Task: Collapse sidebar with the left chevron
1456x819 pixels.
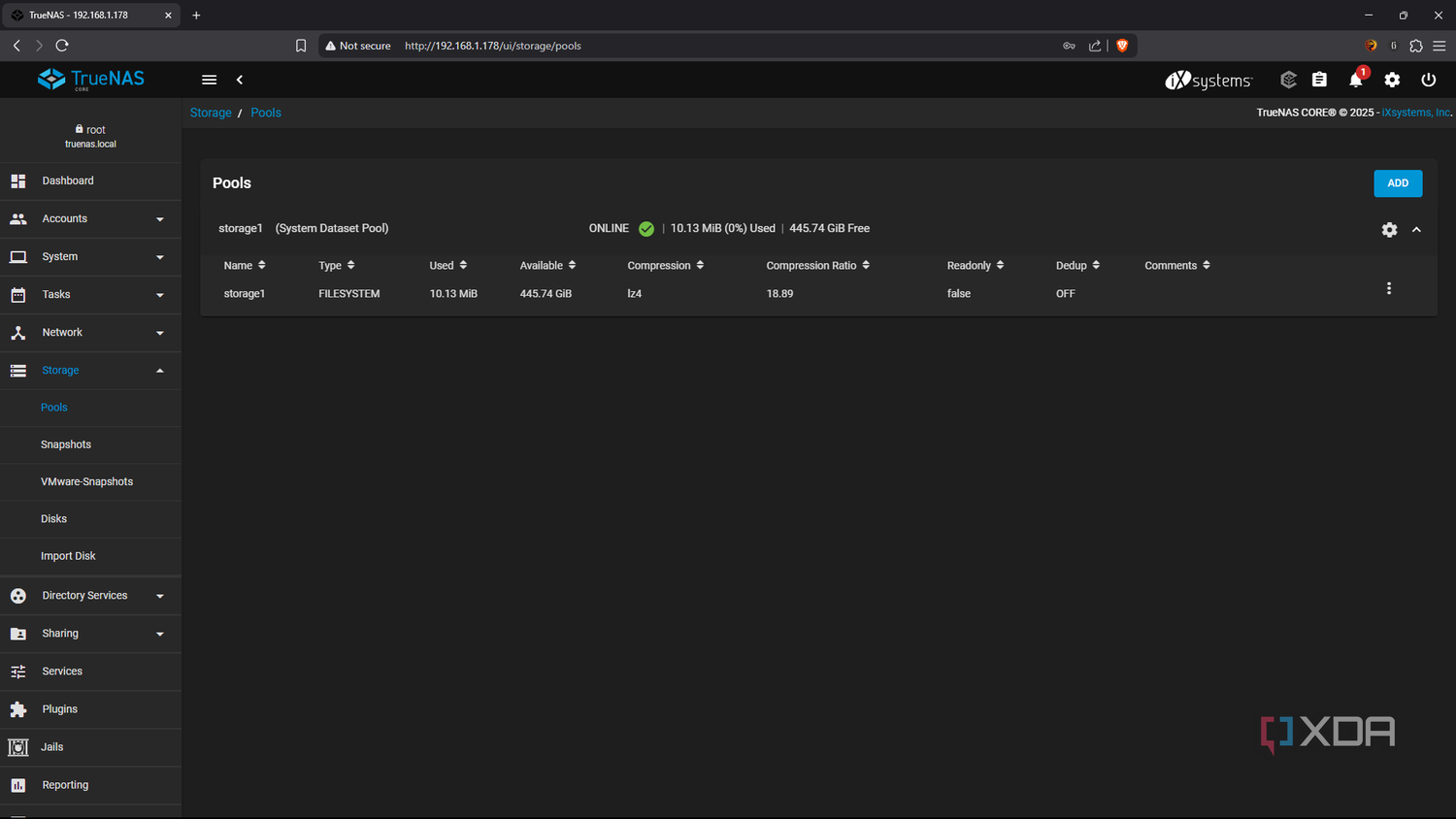Action: click(x=240, y=80)
